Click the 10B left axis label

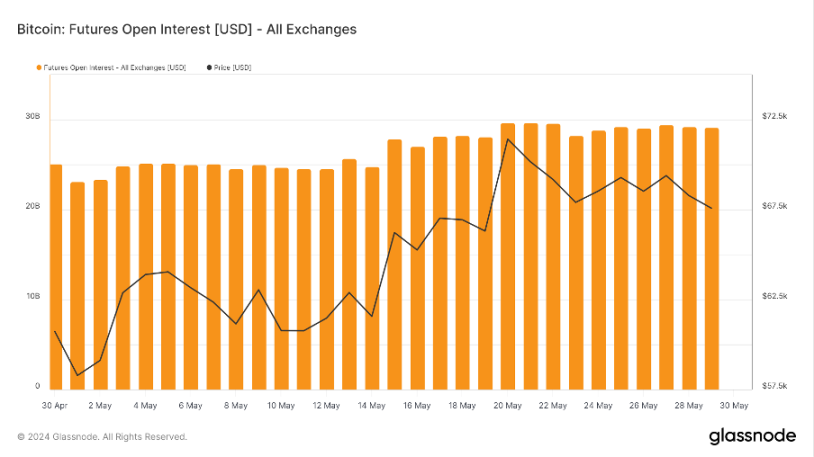[32, 297]
